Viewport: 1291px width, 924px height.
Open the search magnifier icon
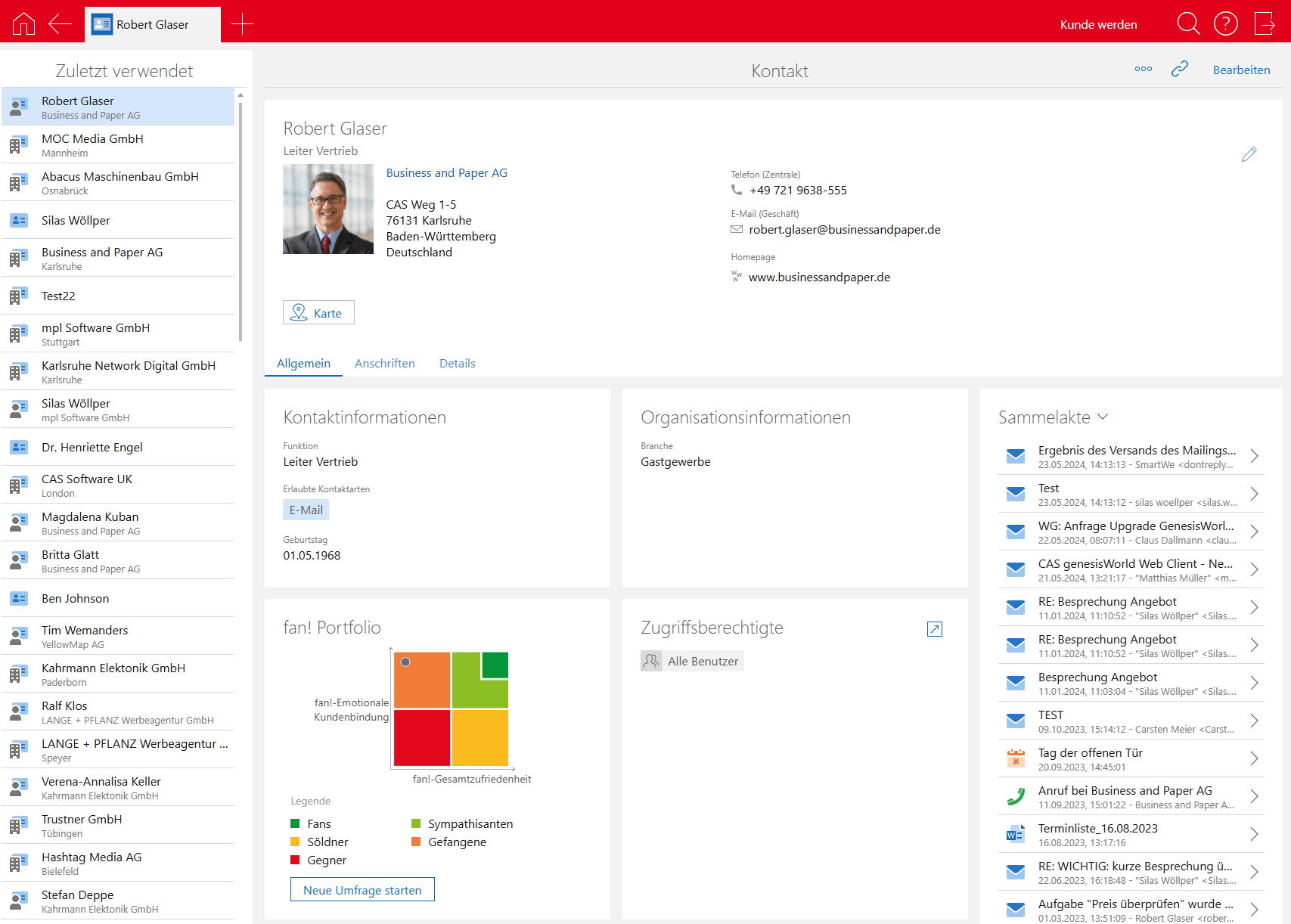[1188, 24]
